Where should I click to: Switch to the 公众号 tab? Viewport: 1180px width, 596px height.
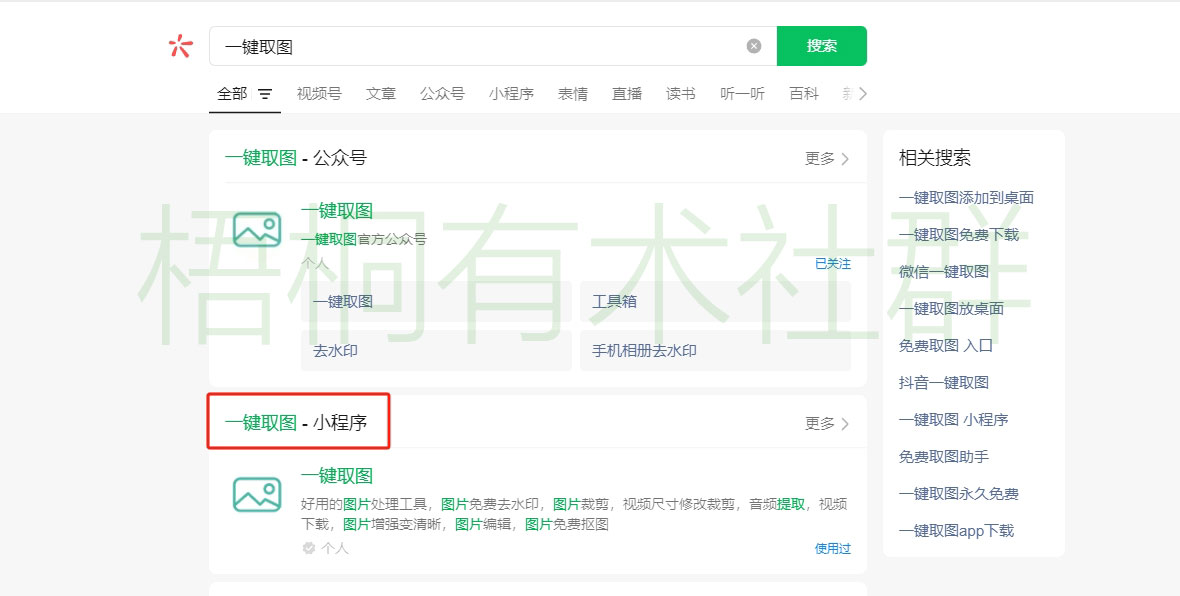(442, 93)
